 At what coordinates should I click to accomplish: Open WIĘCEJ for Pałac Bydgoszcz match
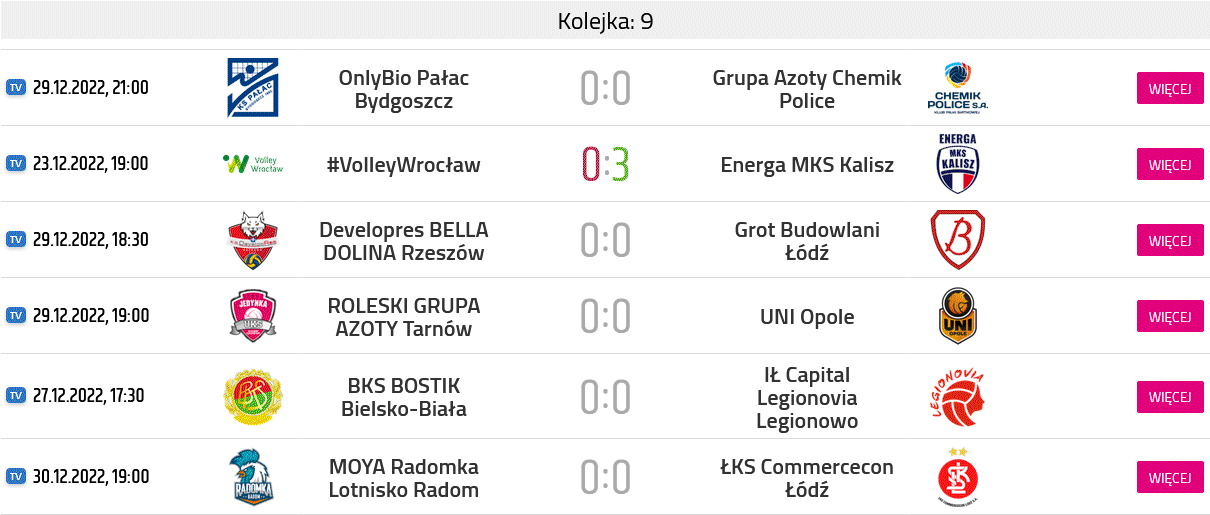[1169, 88]
